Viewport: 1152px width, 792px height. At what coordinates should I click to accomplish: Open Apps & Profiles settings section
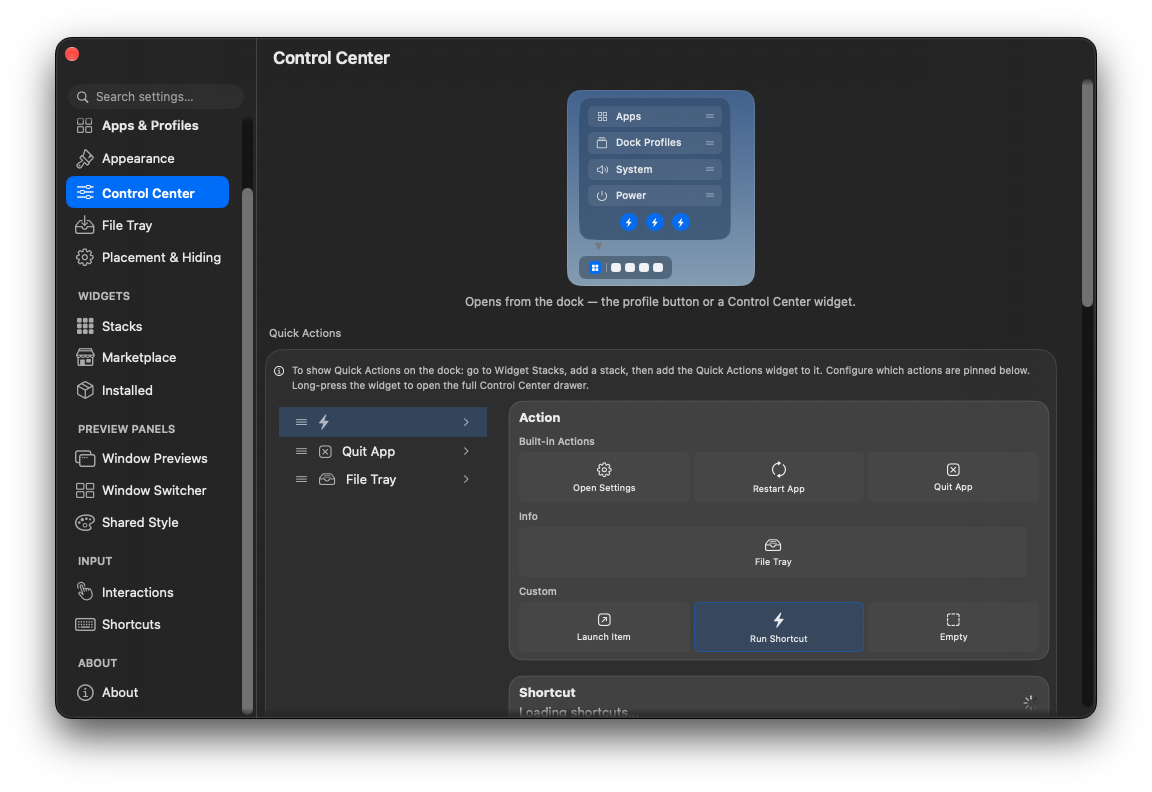click(148, 126)
